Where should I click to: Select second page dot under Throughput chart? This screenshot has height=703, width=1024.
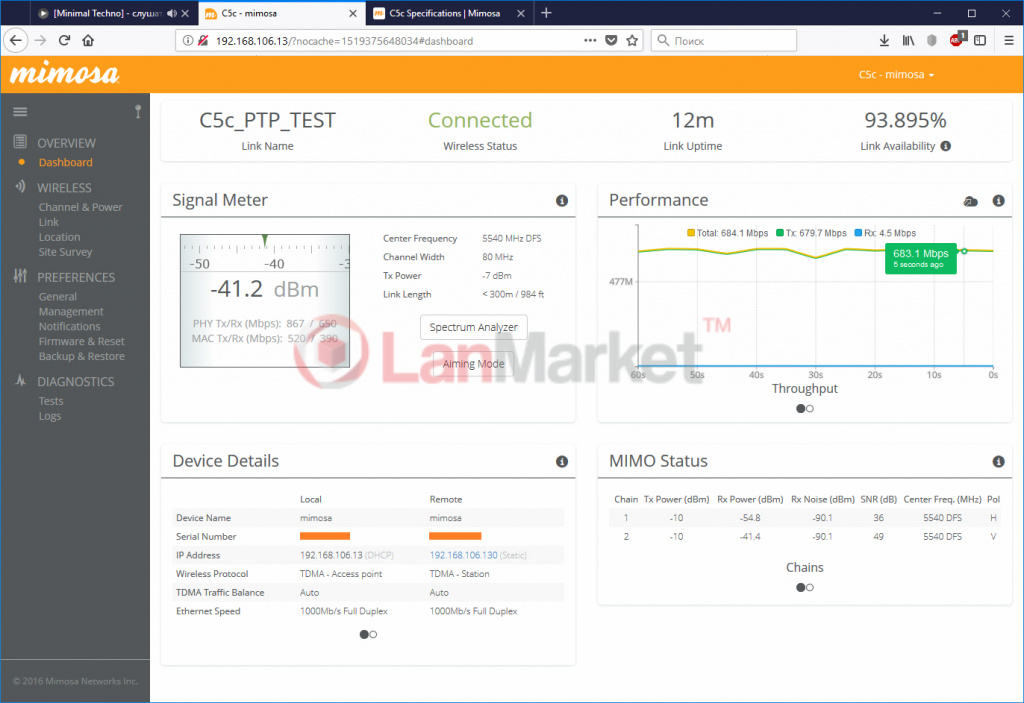click(810, 408)
